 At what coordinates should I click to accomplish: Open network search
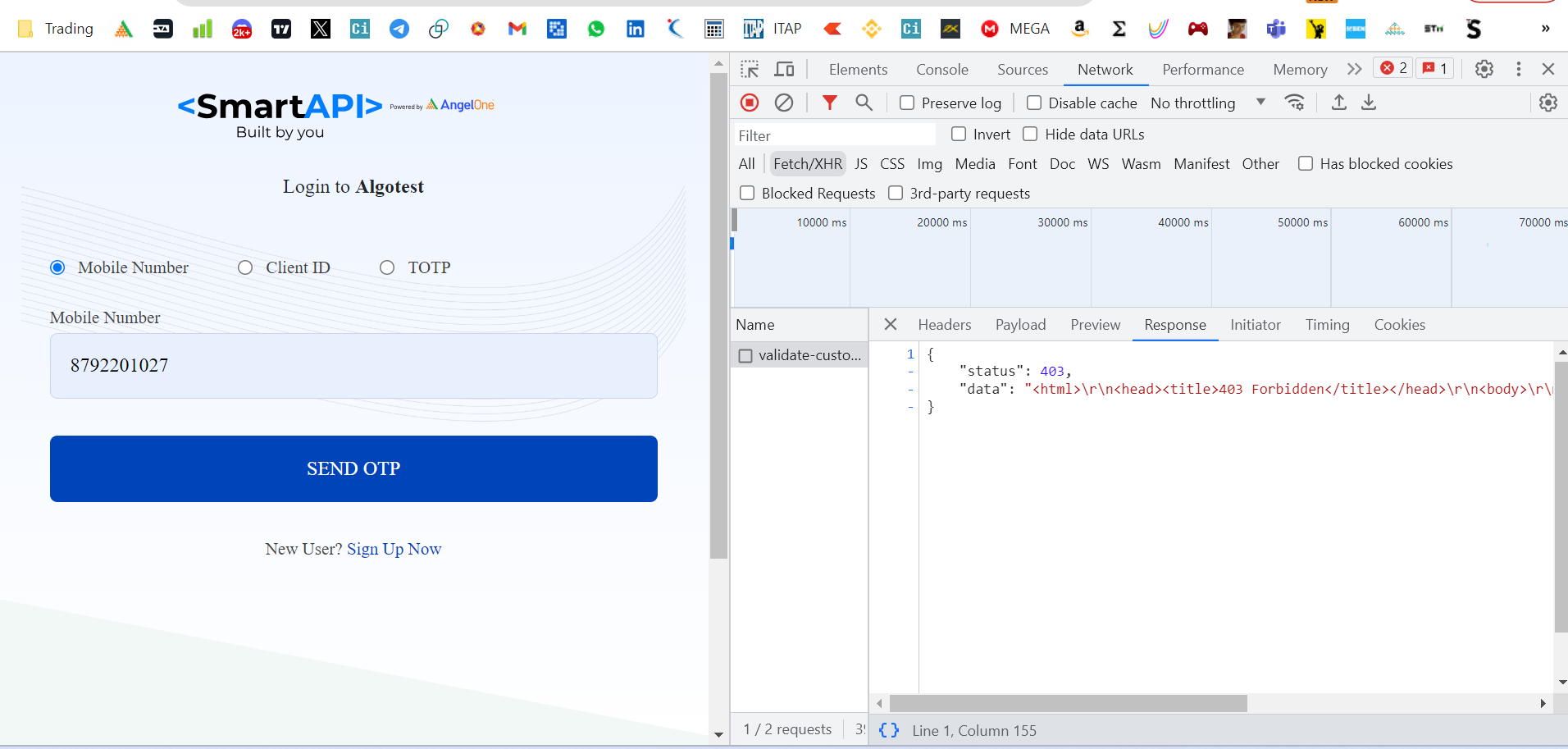click(x=864, y=103)
